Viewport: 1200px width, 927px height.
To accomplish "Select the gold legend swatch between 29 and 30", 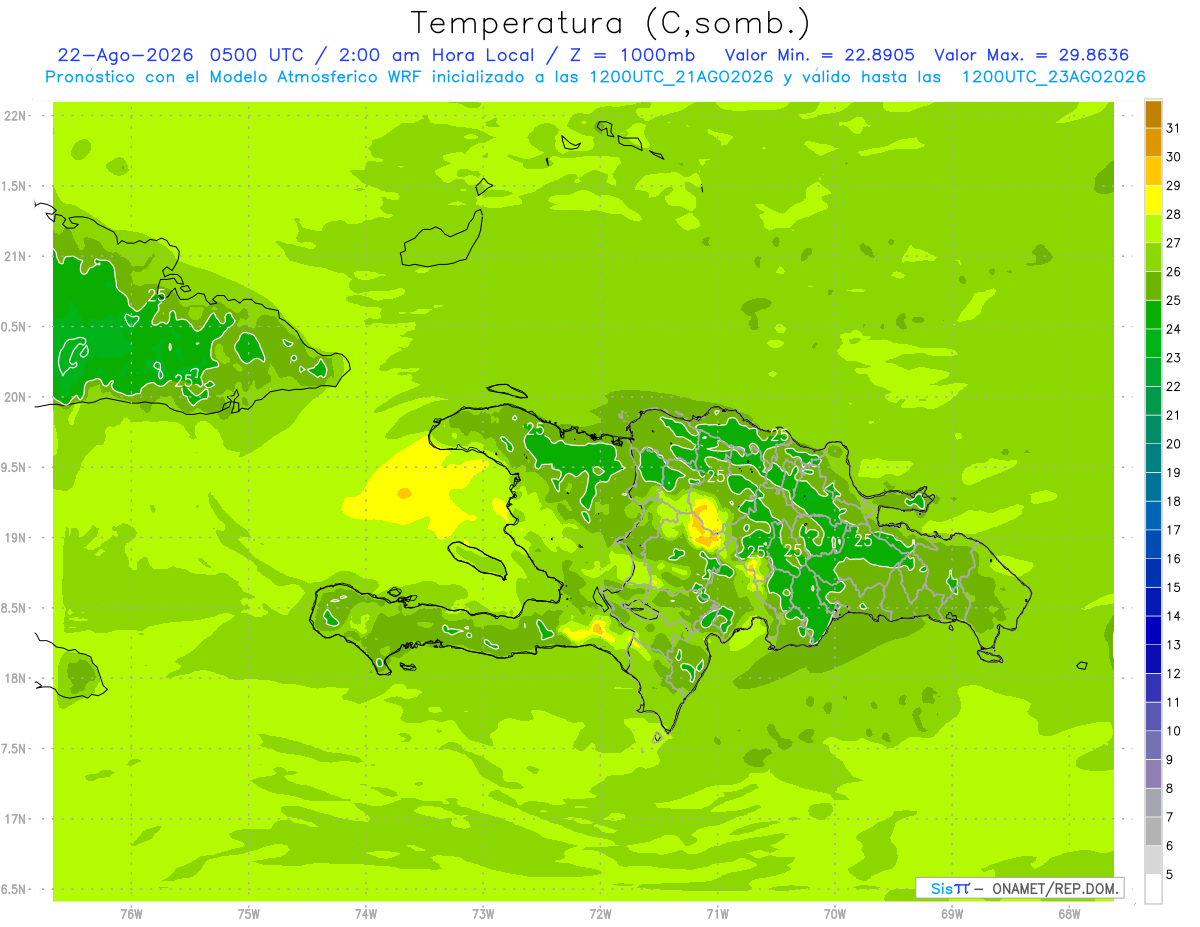I will point(1153,171).
